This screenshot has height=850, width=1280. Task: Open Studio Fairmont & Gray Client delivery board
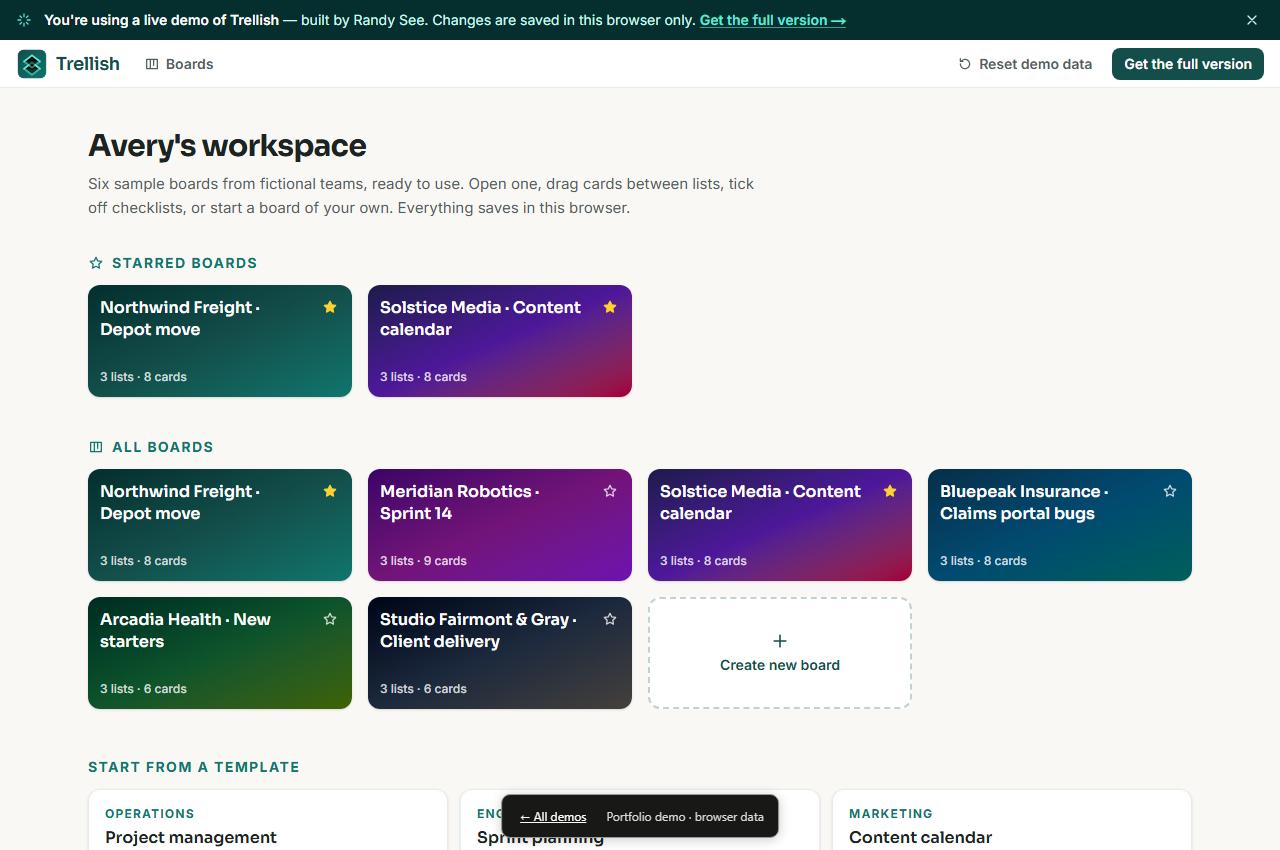tap(500, 653)
